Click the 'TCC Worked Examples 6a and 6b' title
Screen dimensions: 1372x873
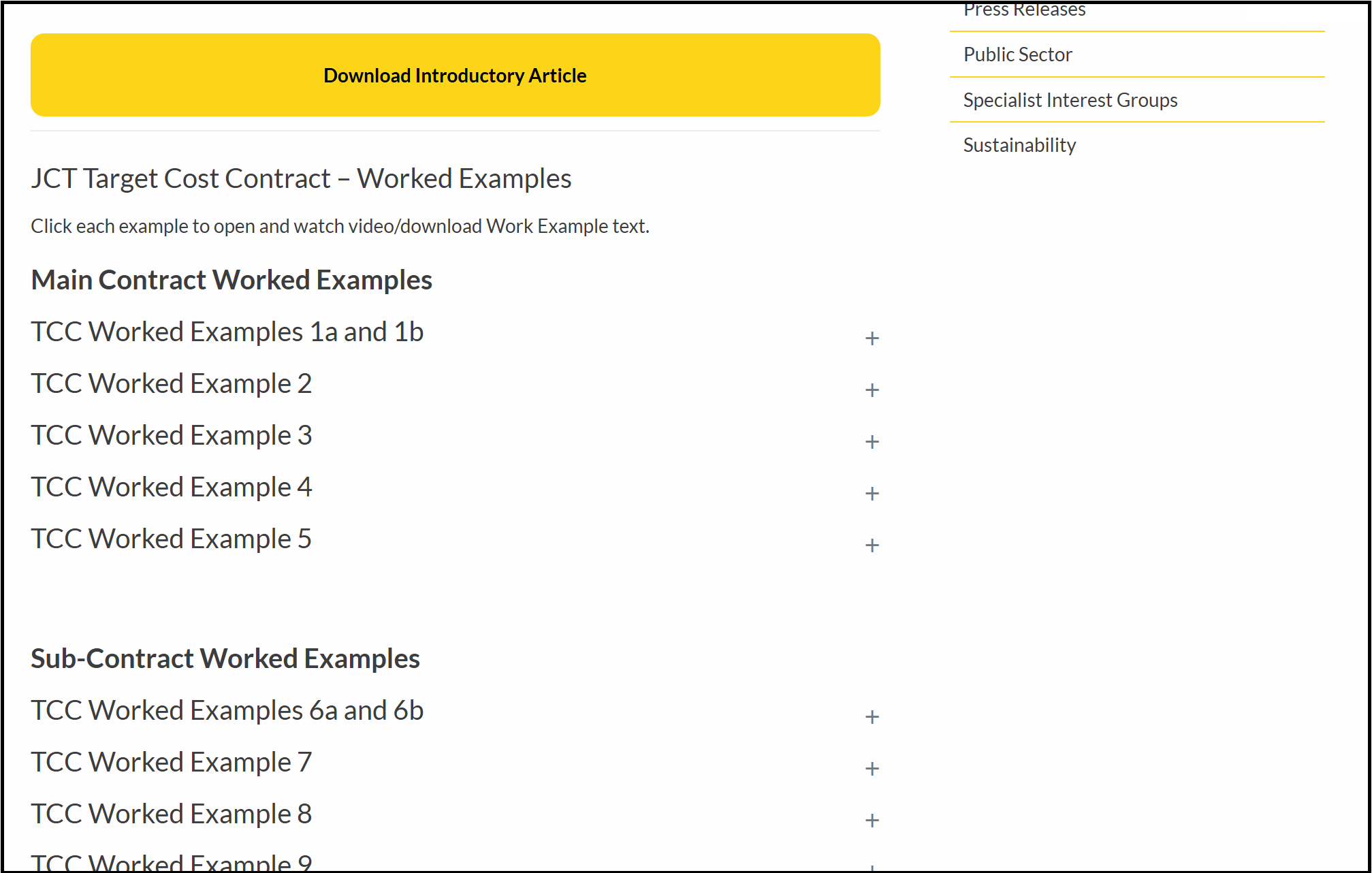point(227,710)
